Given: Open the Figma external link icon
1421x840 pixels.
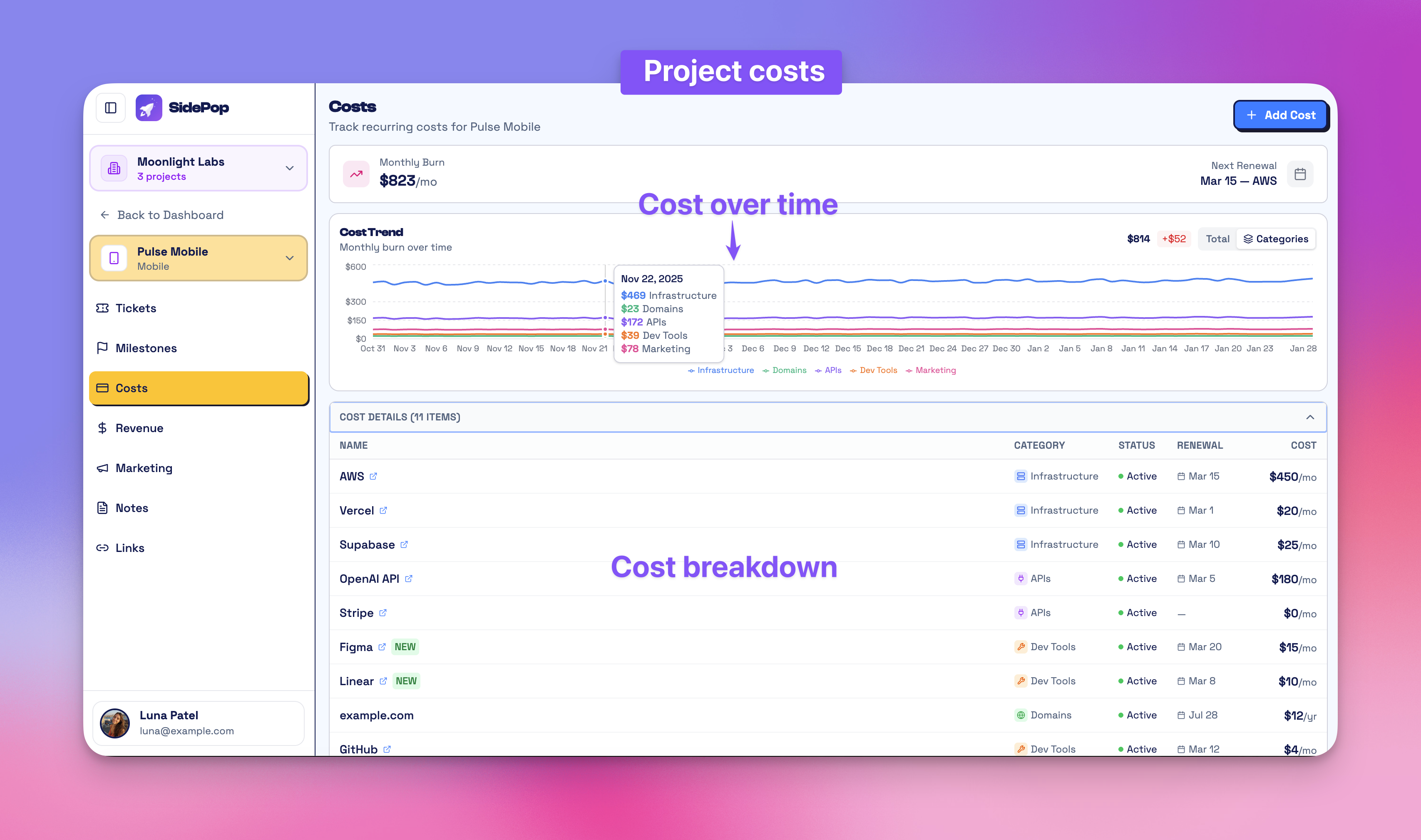Looking at the screenshot, I should [382, 646].
